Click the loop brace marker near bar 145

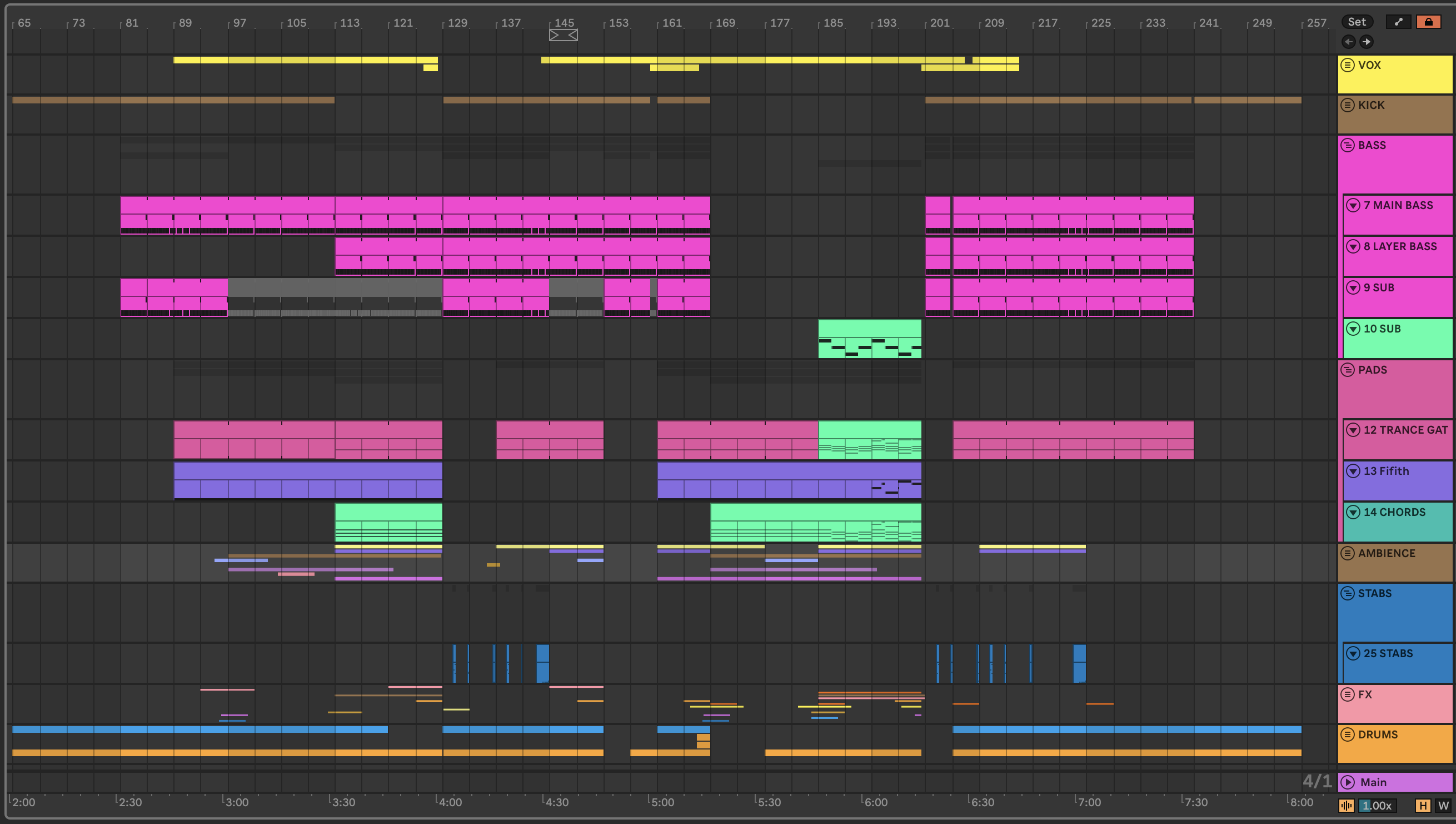pos(563,35)
